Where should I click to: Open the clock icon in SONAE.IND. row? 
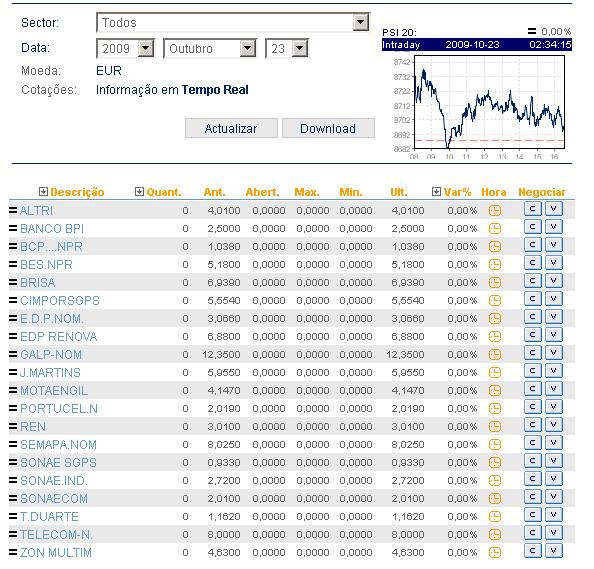coord(495,480)
